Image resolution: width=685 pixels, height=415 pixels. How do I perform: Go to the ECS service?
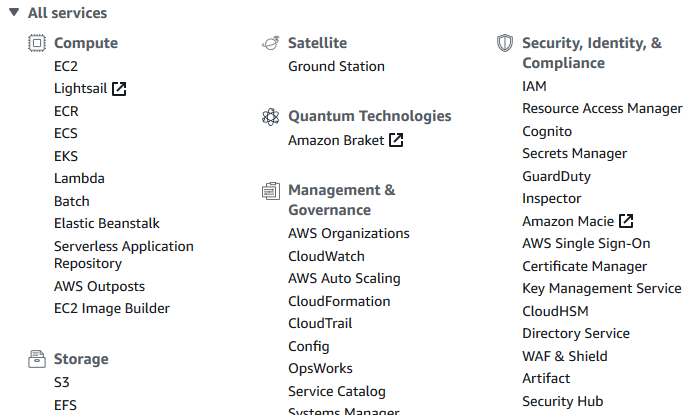point(66,133)
